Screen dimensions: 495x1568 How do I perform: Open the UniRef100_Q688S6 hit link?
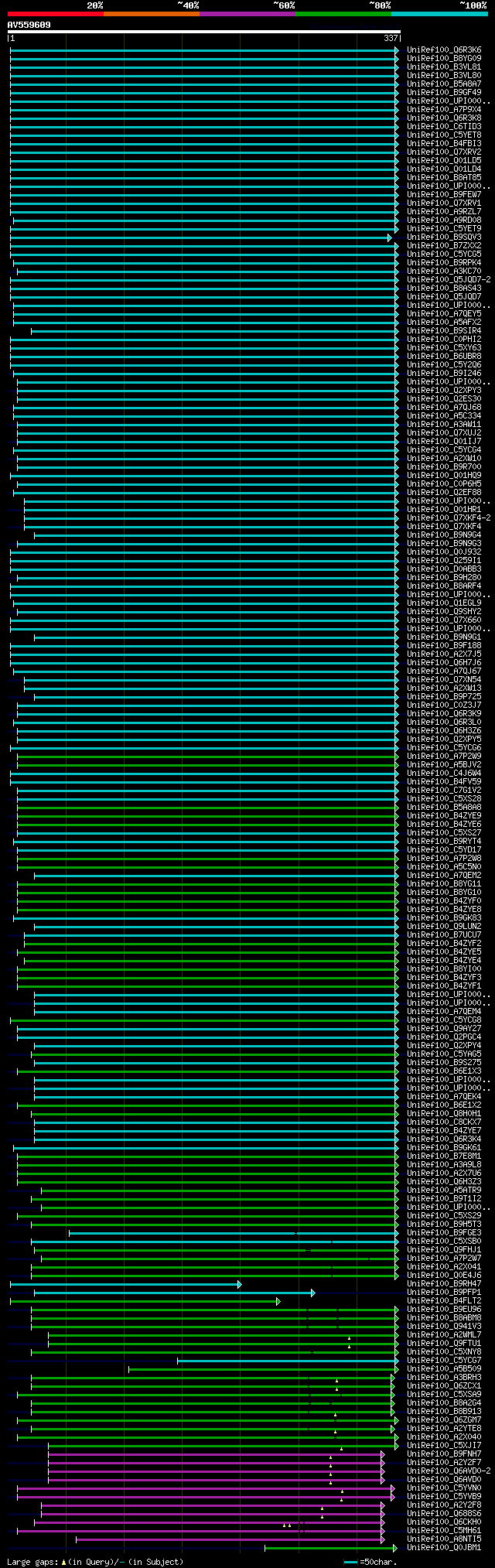(444, 1514)
